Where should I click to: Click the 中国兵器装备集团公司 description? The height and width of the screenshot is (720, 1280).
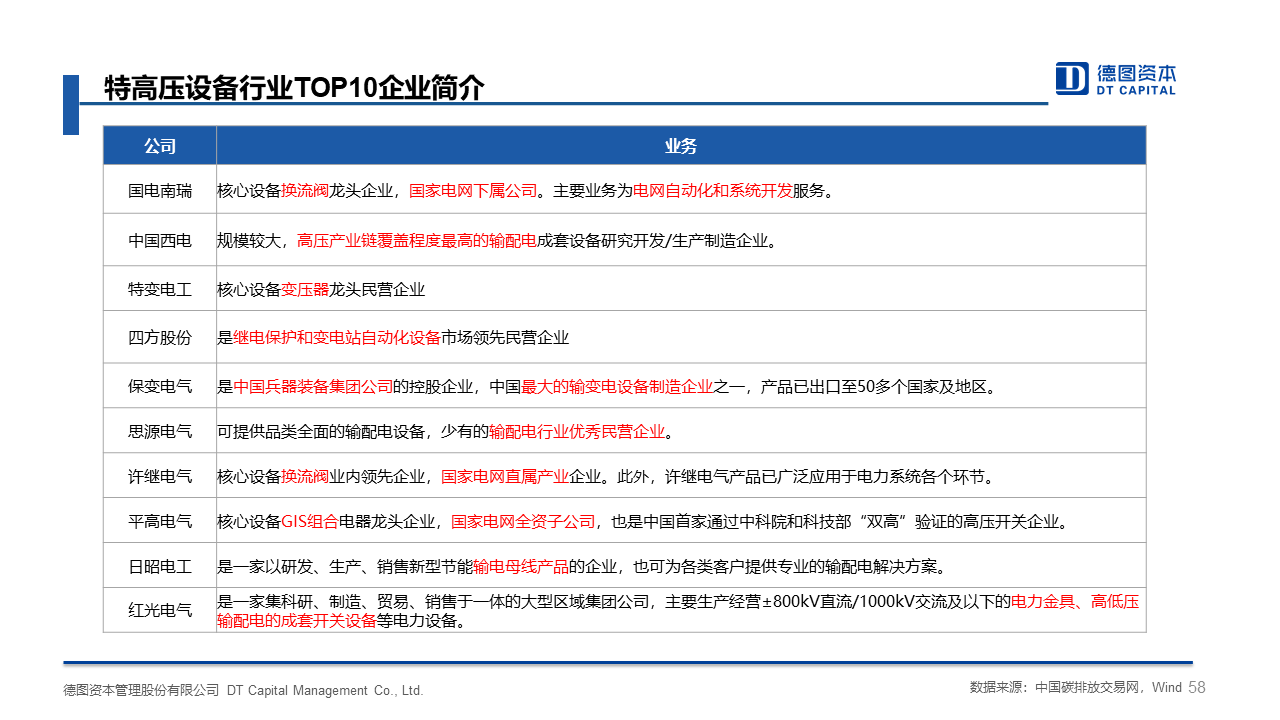click(x=607, y=386)
